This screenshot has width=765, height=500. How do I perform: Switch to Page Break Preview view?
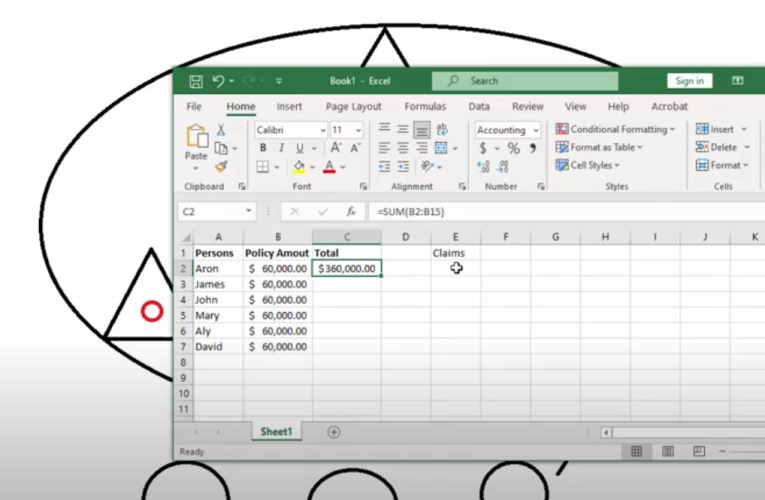(699, 452)
